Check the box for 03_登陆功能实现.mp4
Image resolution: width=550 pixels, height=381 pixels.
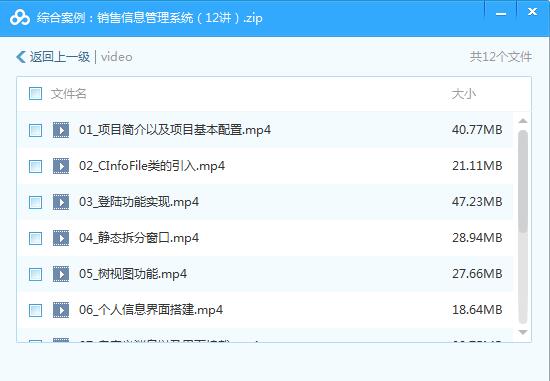pos(35,202)
